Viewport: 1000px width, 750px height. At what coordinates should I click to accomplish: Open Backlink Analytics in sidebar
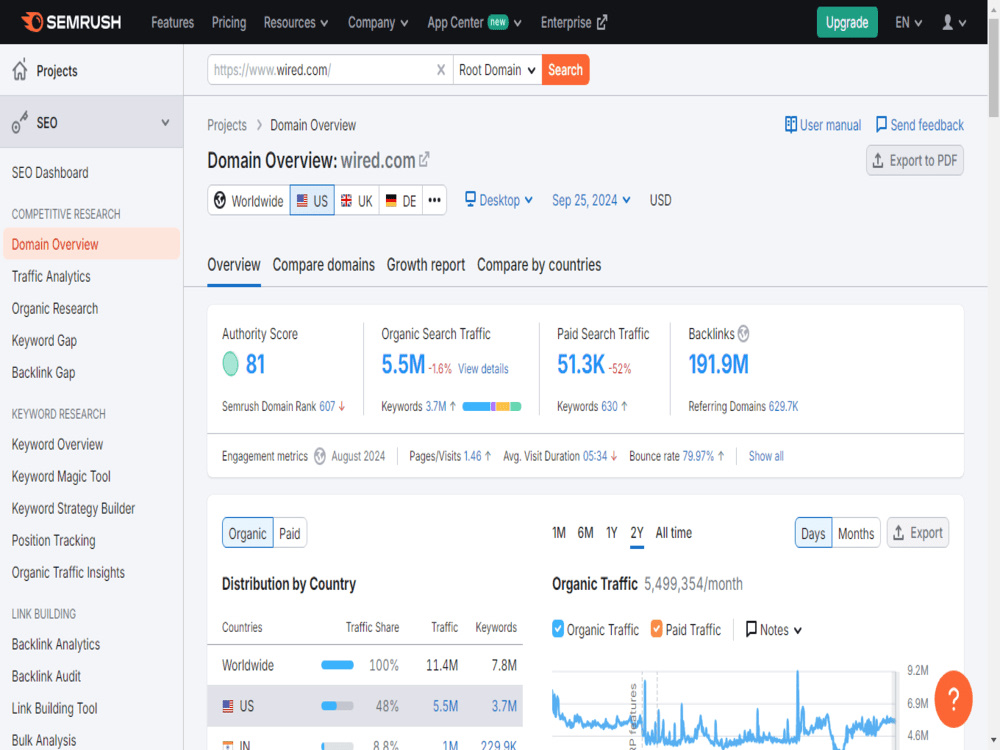pos(55,644)
